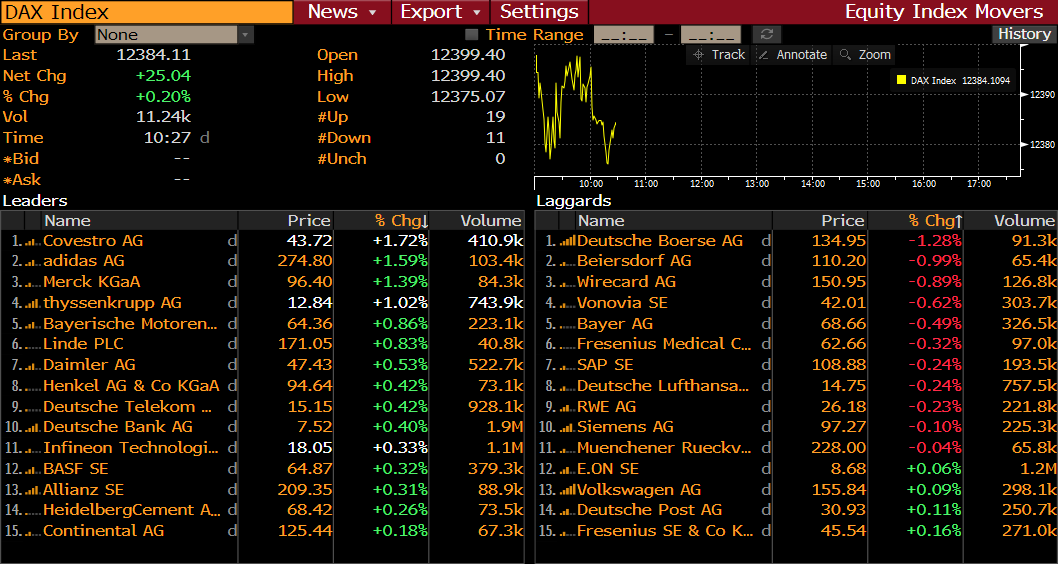
Task: Sort Laggards by % Chg column
Action: pyautogui.click(x=915, y=221)
